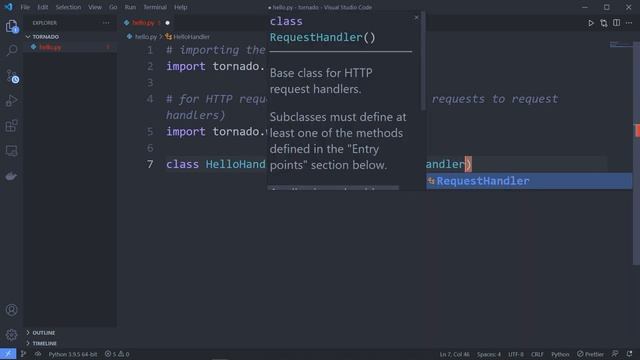The height and width of the screenshot is (360, 640).
Task: Click Ln 7, Col 46 cursor position
Action: tap(454, 354)
